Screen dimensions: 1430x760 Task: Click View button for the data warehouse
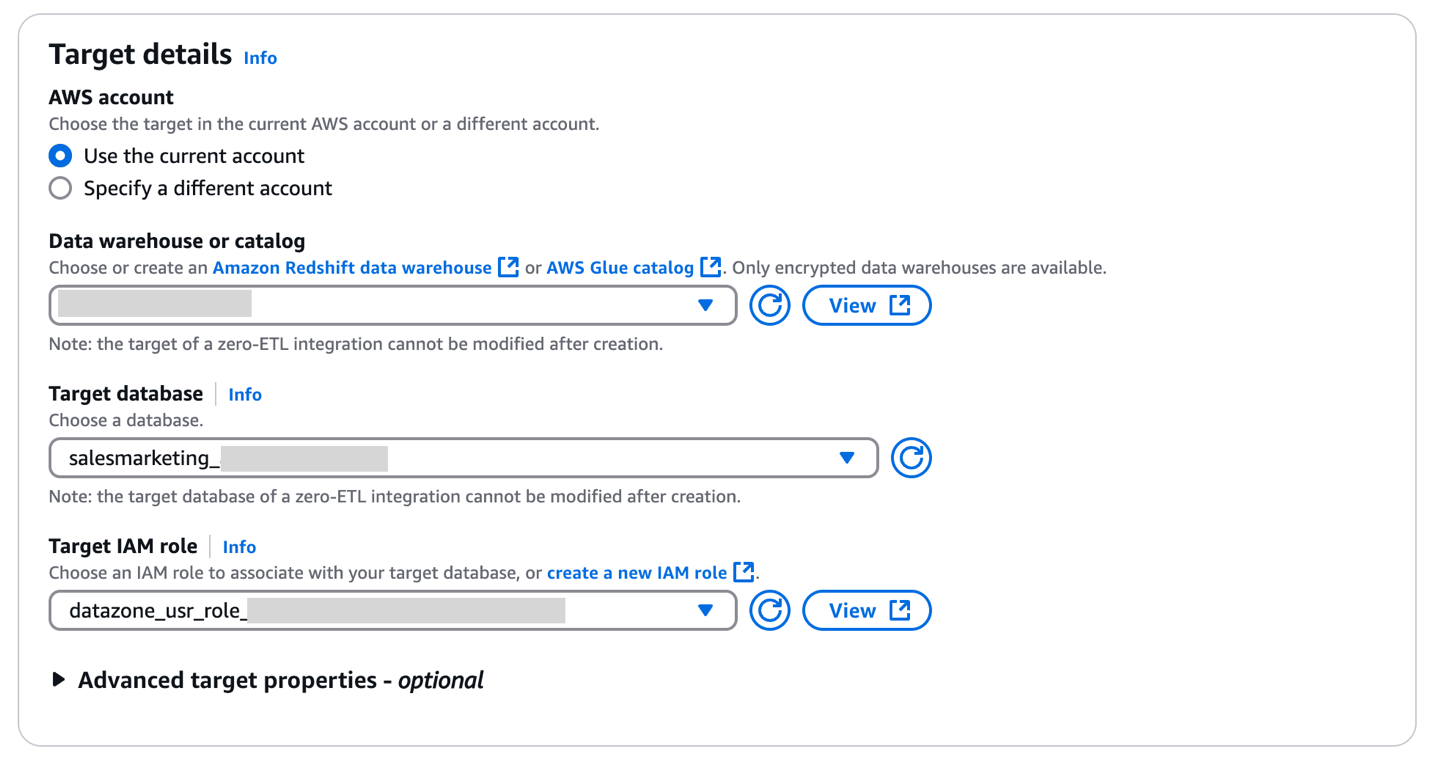[x=867, y=306]
